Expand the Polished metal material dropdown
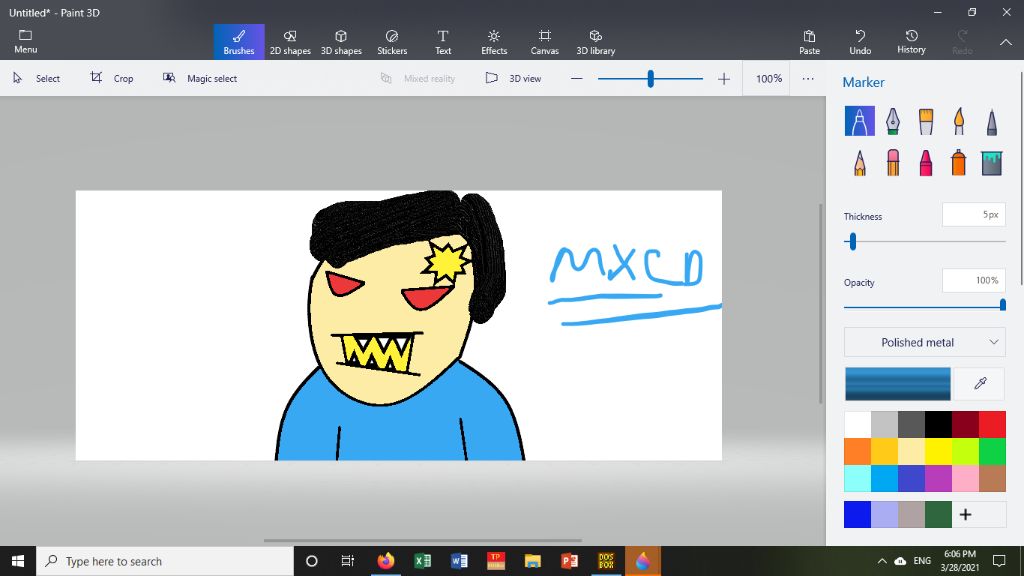The image size is (1024, 576). click(924, 342)
